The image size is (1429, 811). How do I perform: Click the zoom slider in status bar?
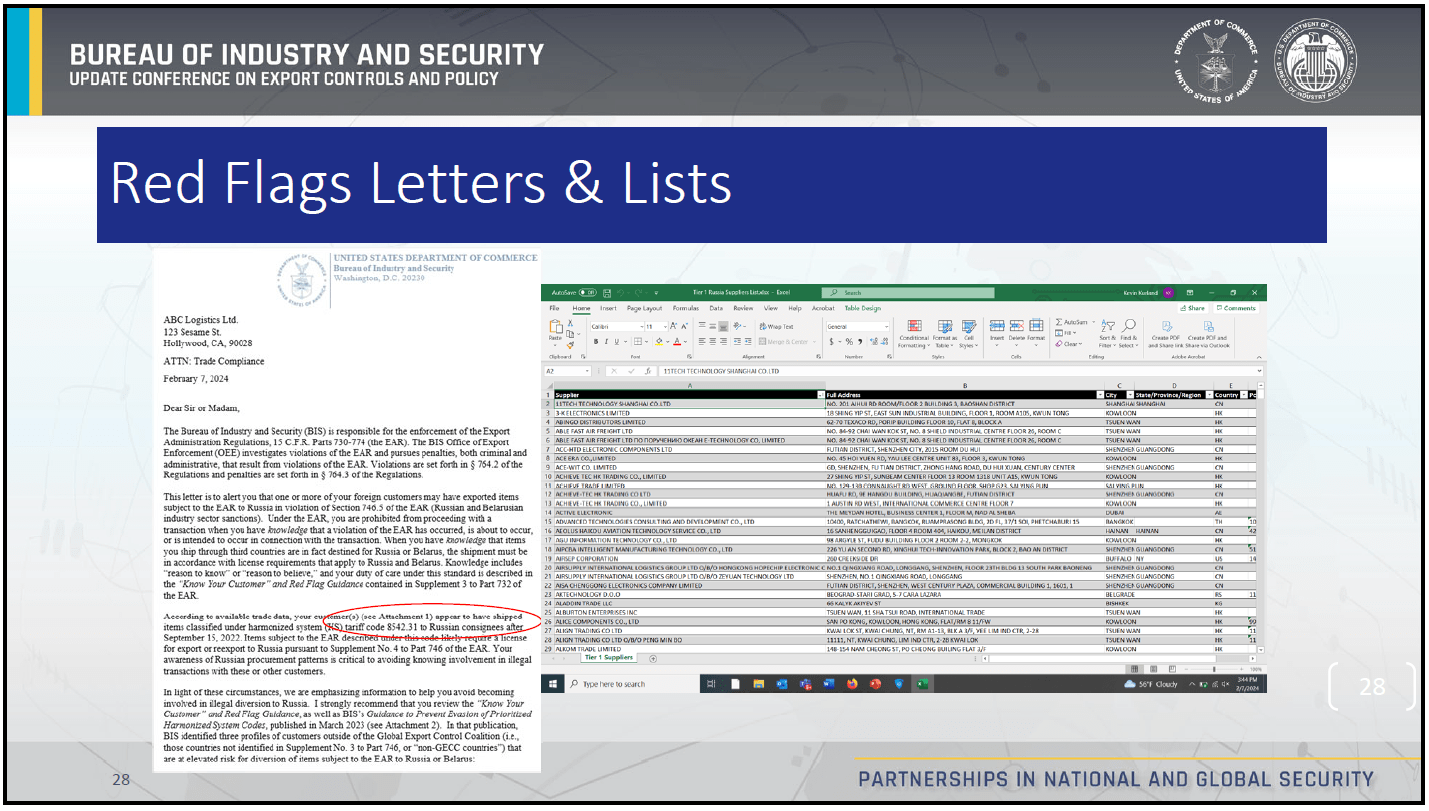1214,669
